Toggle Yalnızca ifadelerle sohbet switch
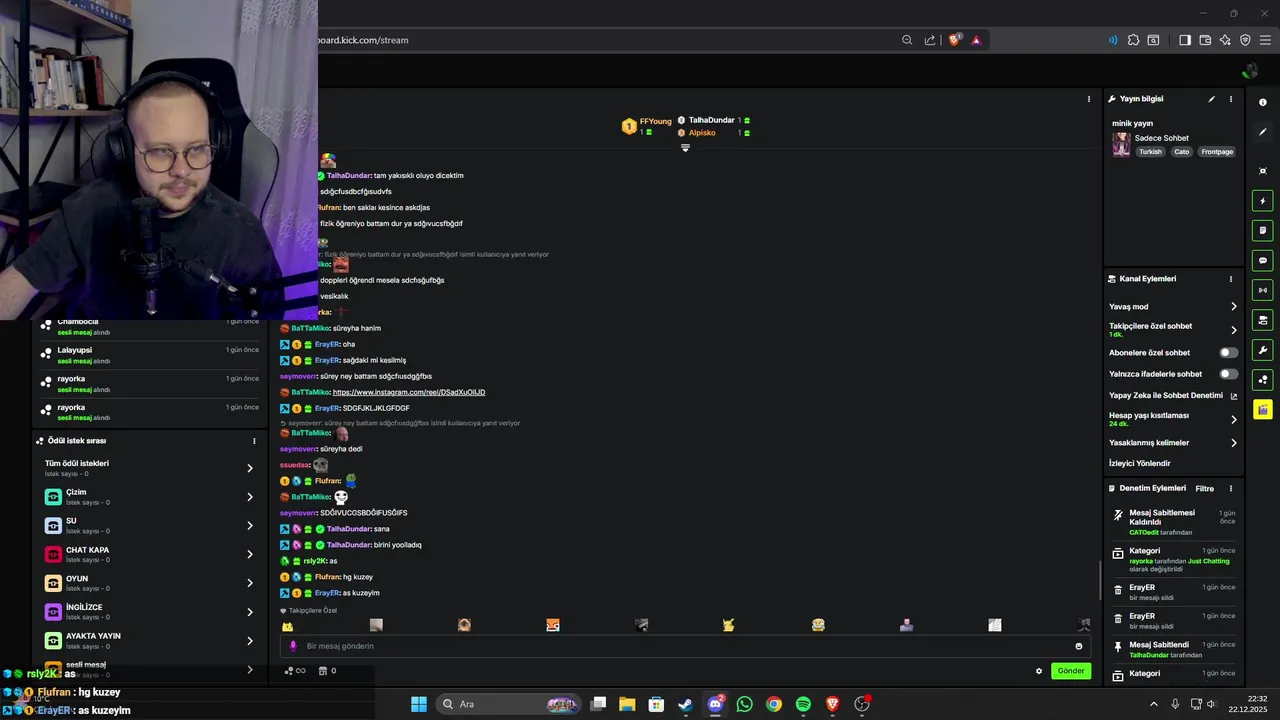This screenshot has height=720, width=1280. [x=1229, y=374]
